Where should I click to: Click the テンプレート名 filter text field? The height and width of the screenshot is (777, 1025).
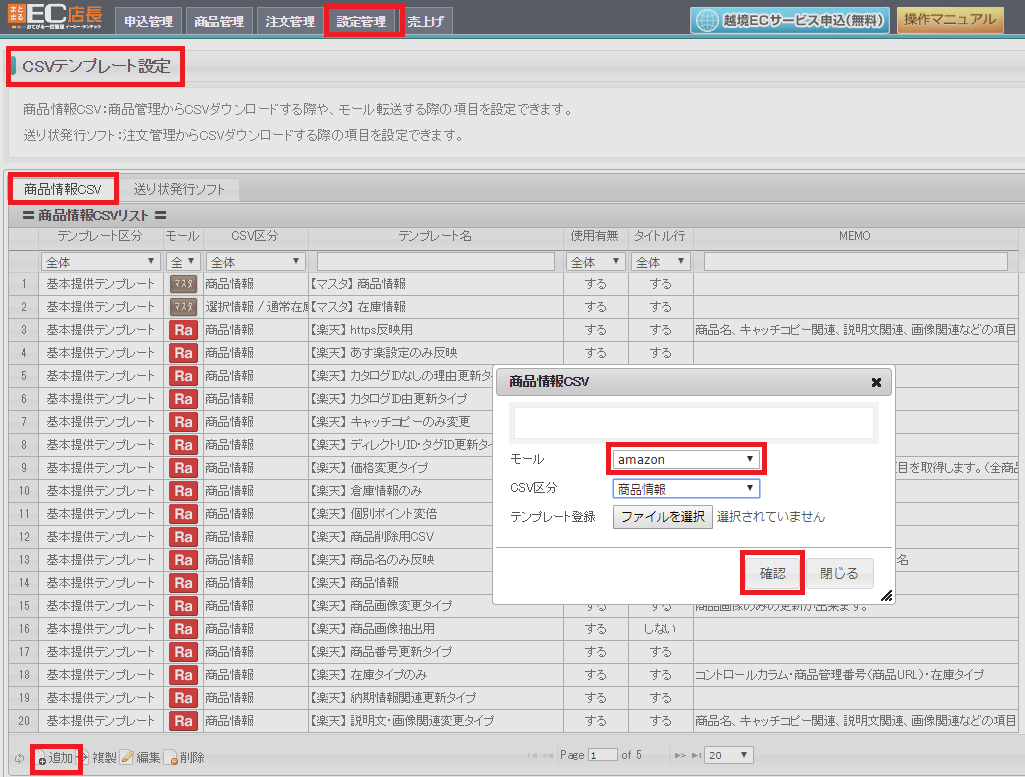coord(435,262)
